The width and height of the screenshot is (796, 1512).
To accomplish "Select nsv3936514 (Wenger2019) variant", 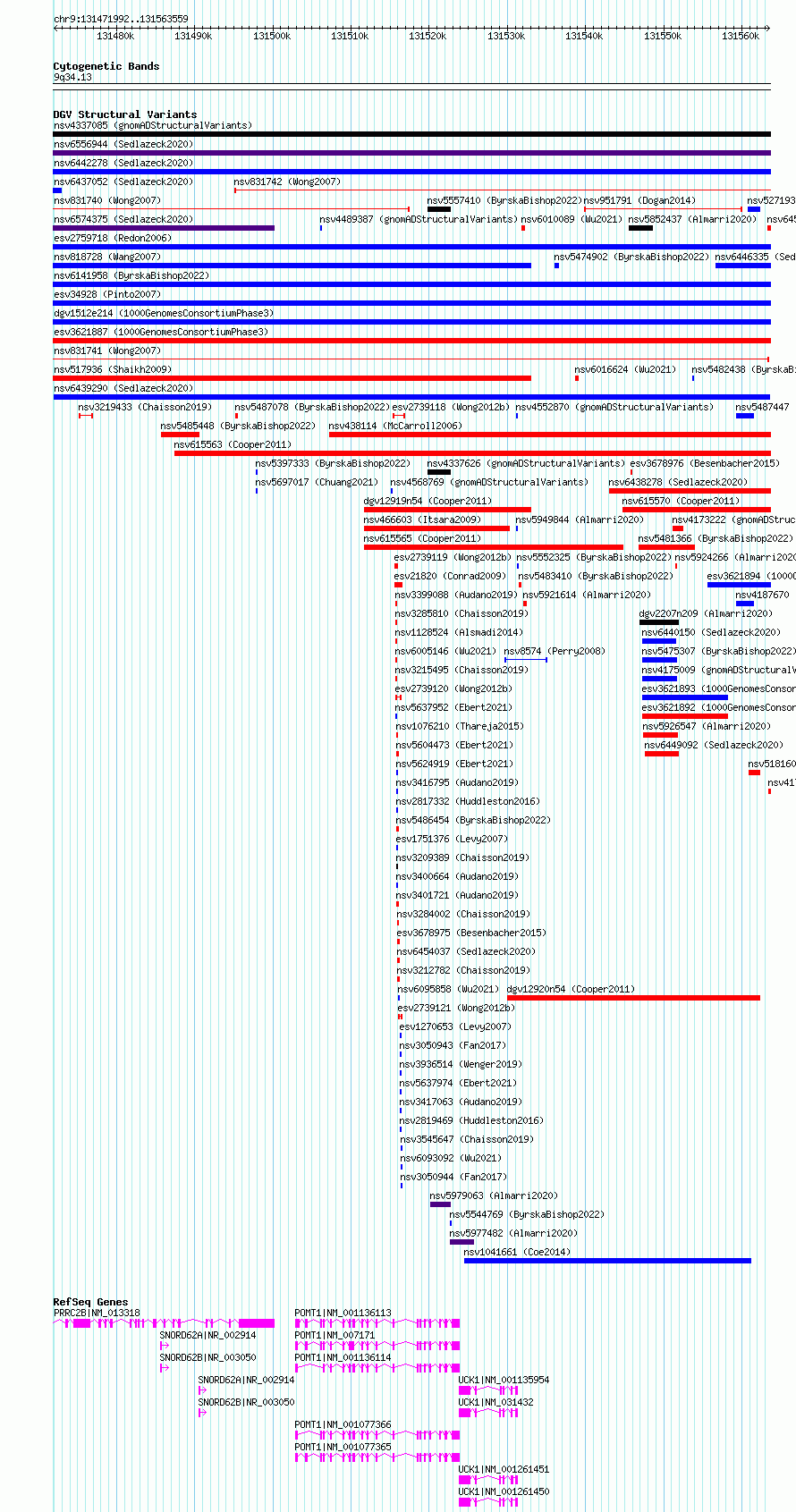I will (461, 1064).
